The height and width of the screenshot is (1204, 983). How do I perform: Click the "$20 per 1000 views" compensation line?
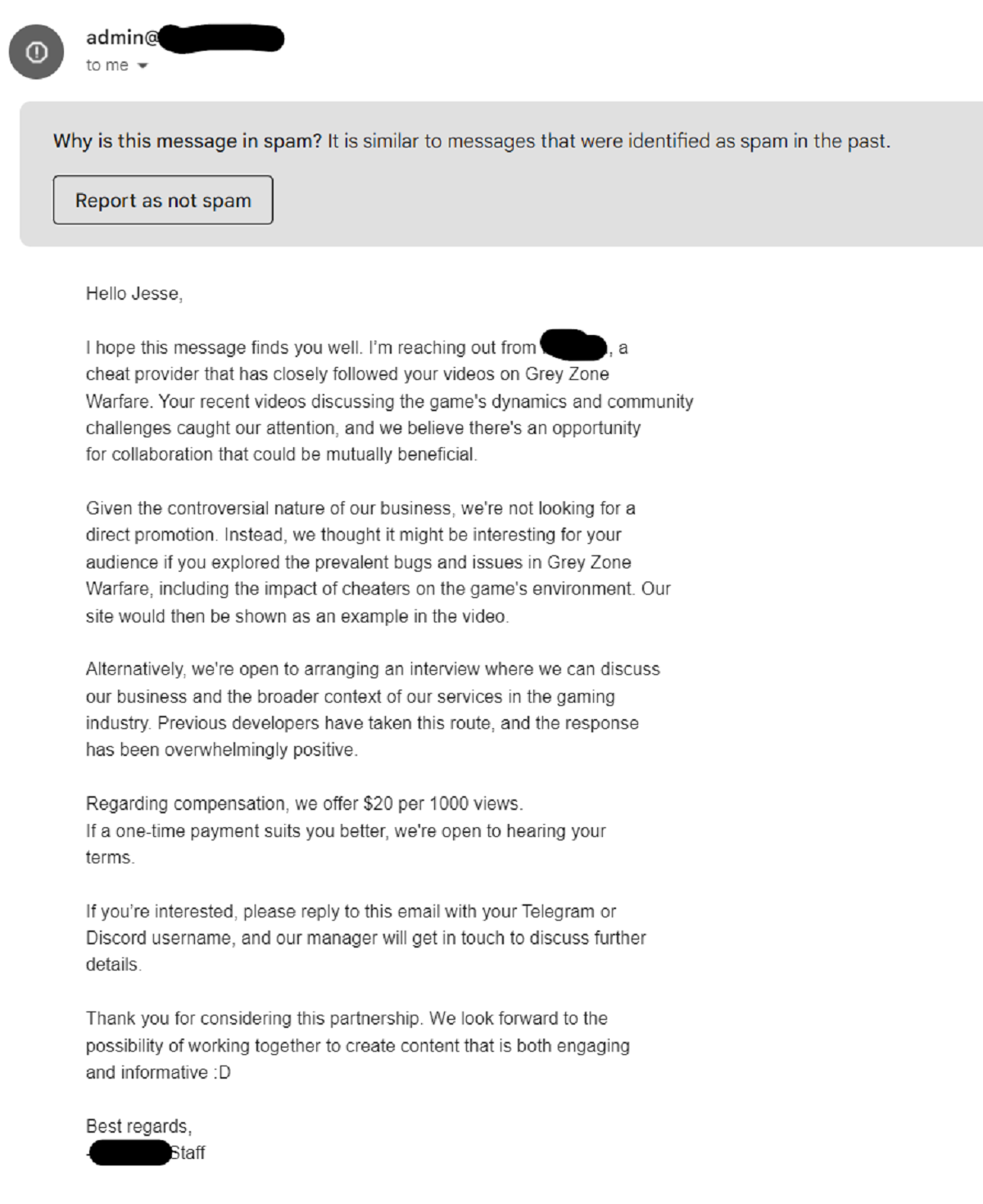[x=304, y=803]
